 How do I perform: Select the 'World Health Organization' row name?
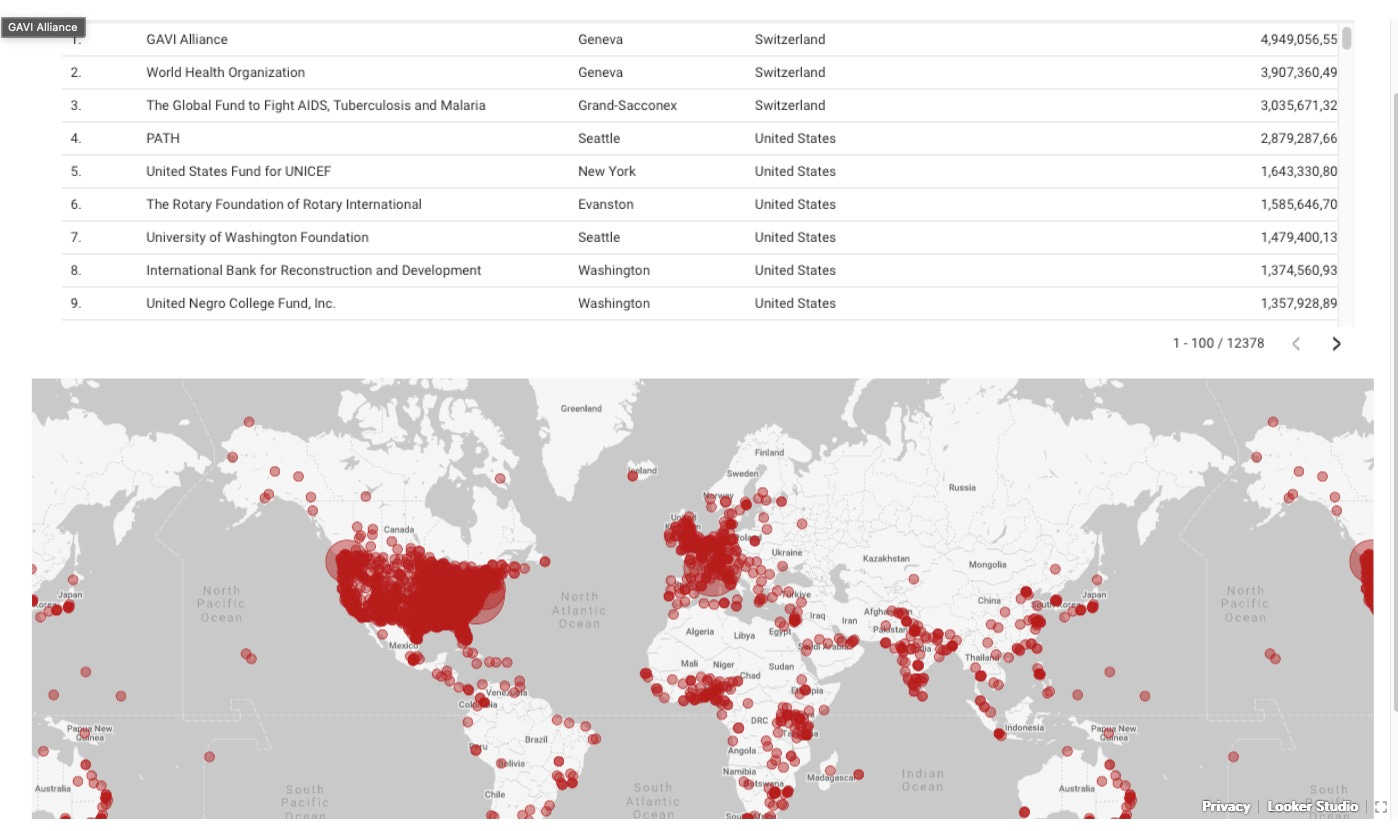pyautogui.click(x=226, y=72)
